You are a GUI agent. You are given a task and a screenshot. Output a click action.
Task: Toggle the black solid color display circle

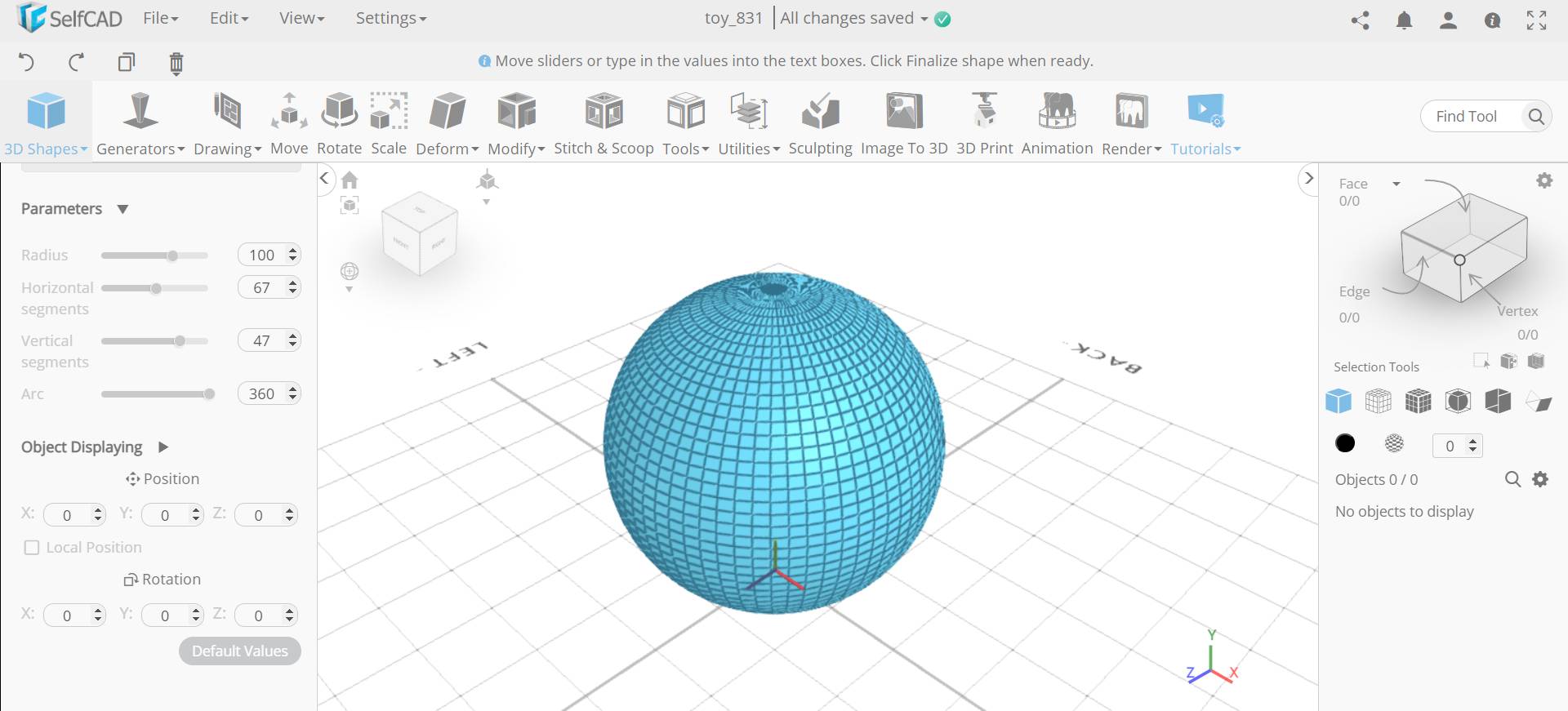(1345, 443)
